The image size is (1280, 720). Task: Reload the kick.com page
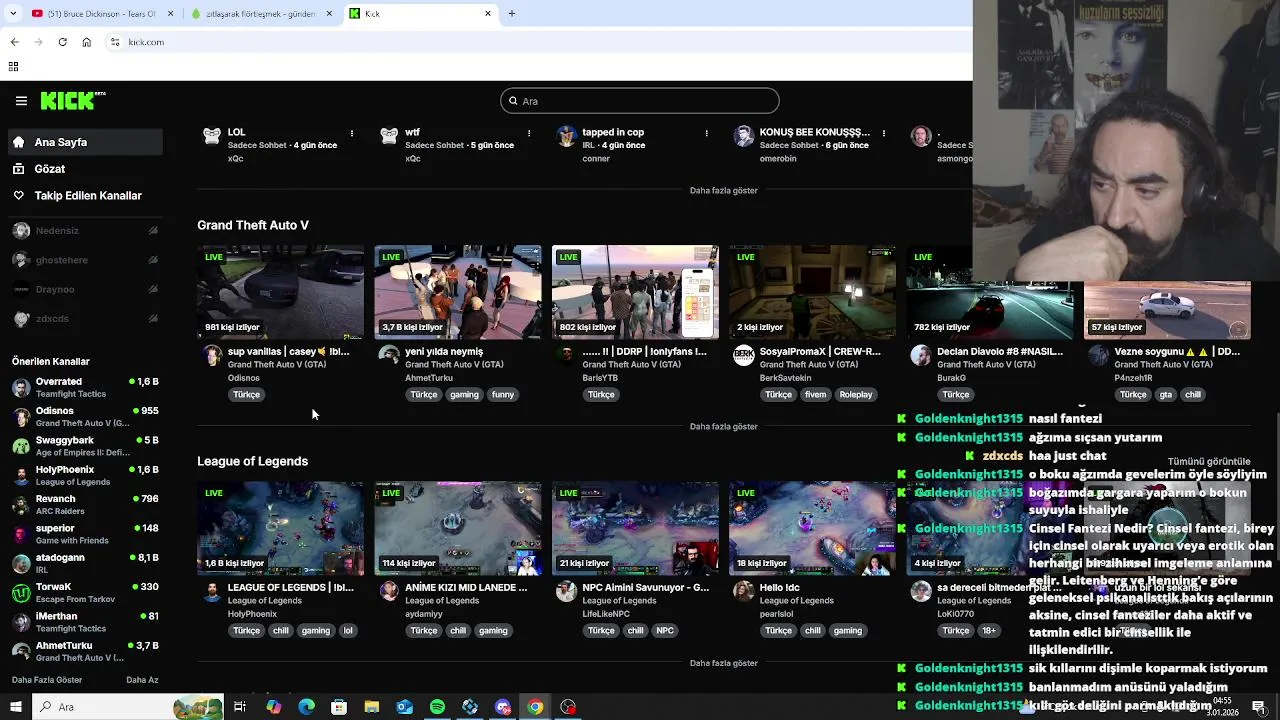(x=62, y=42)
